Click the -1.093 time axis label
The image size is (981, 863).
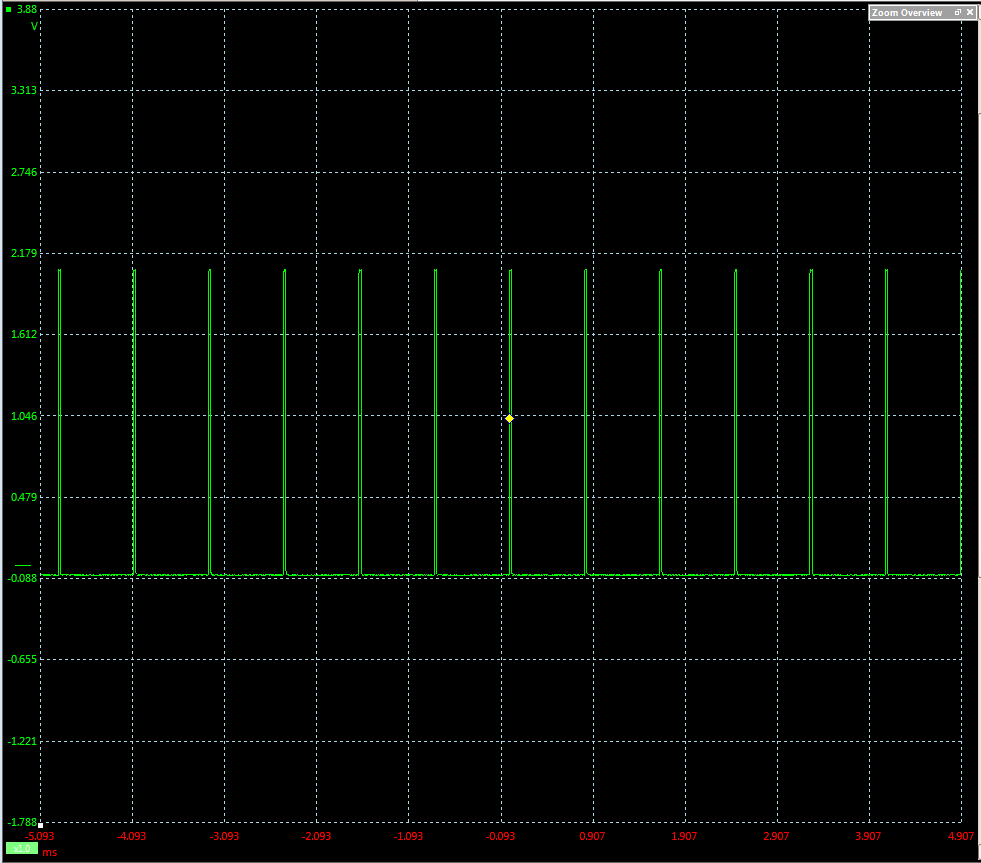(x=408, y=836)
